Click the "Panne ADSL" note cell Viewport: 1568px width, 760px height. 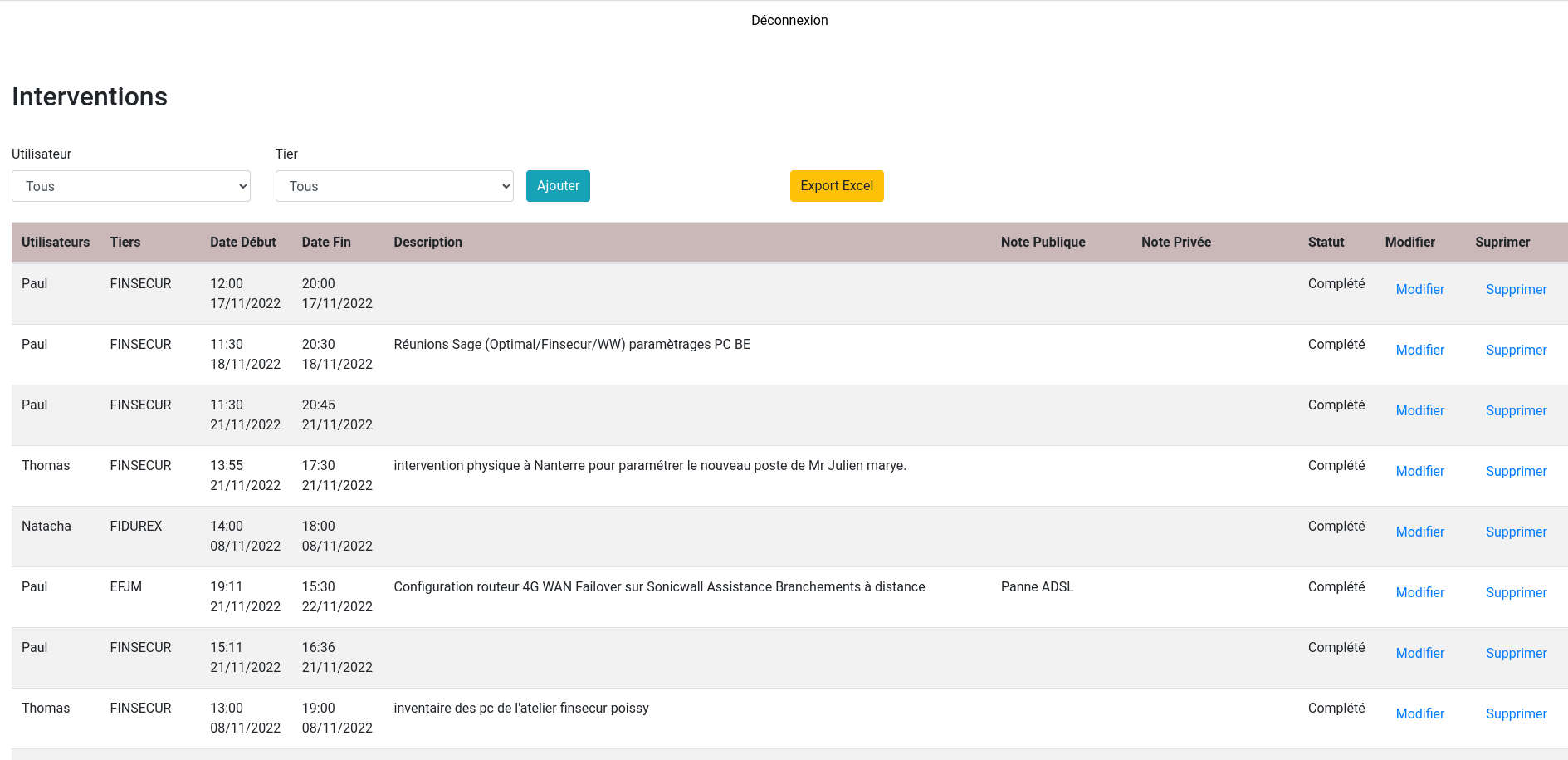1037,586
